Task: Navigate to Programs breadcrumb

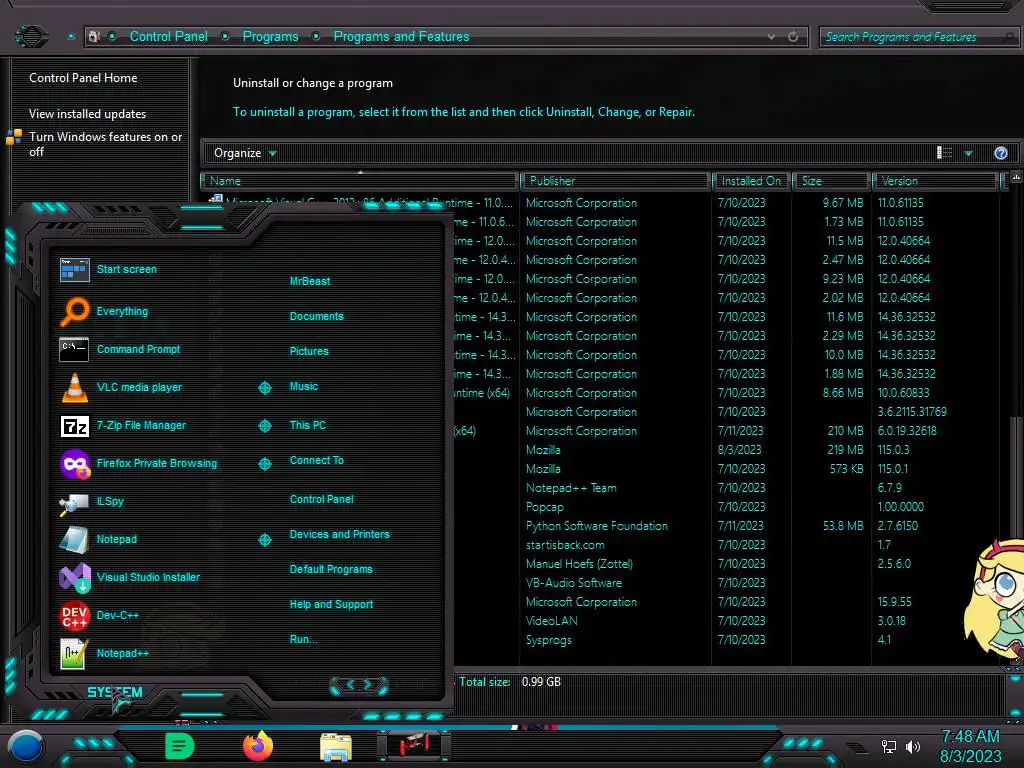Action: [270, 37]
